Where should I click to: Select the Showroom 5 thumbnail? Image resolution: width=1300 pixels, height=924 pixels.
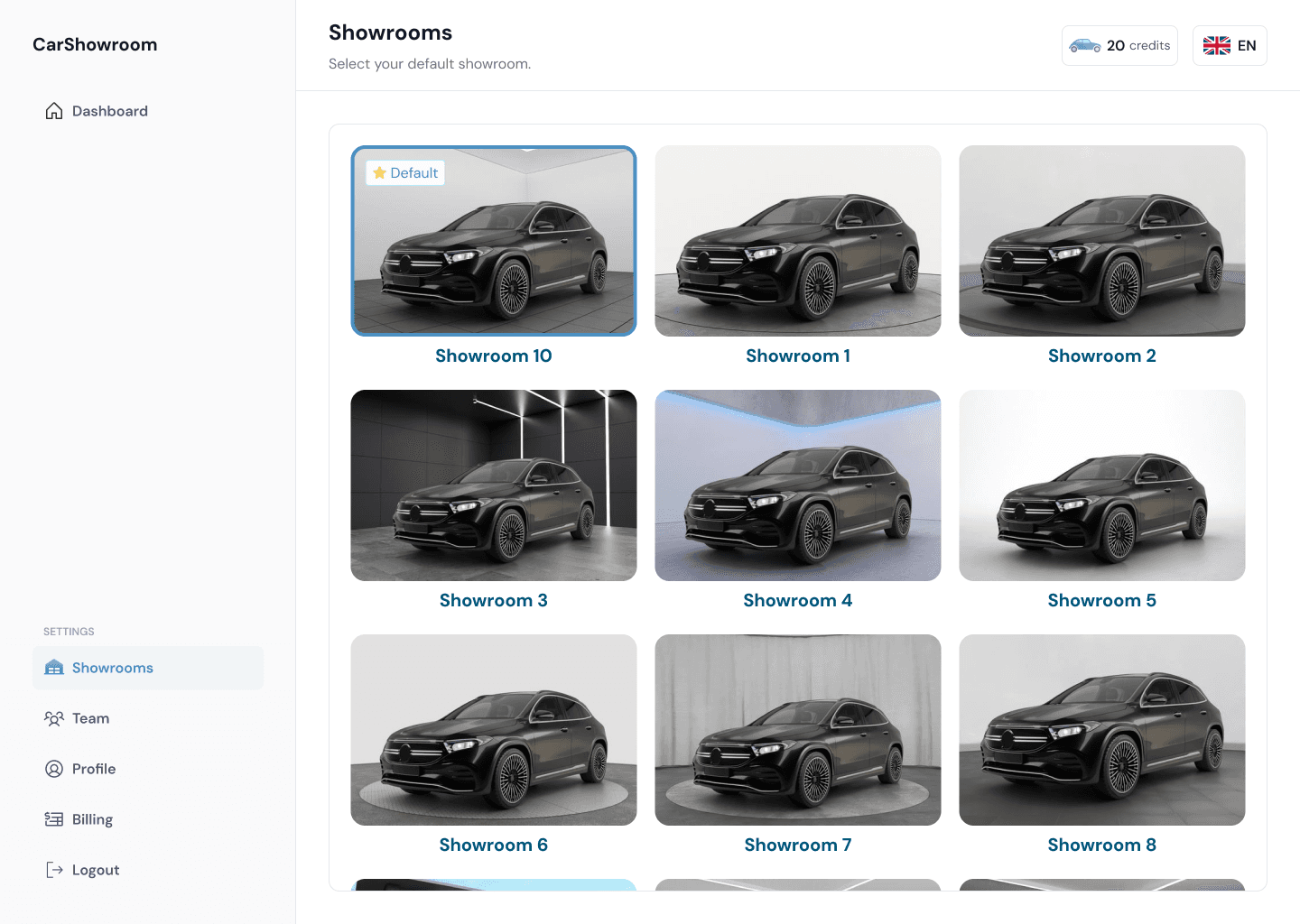[1102, 485]
